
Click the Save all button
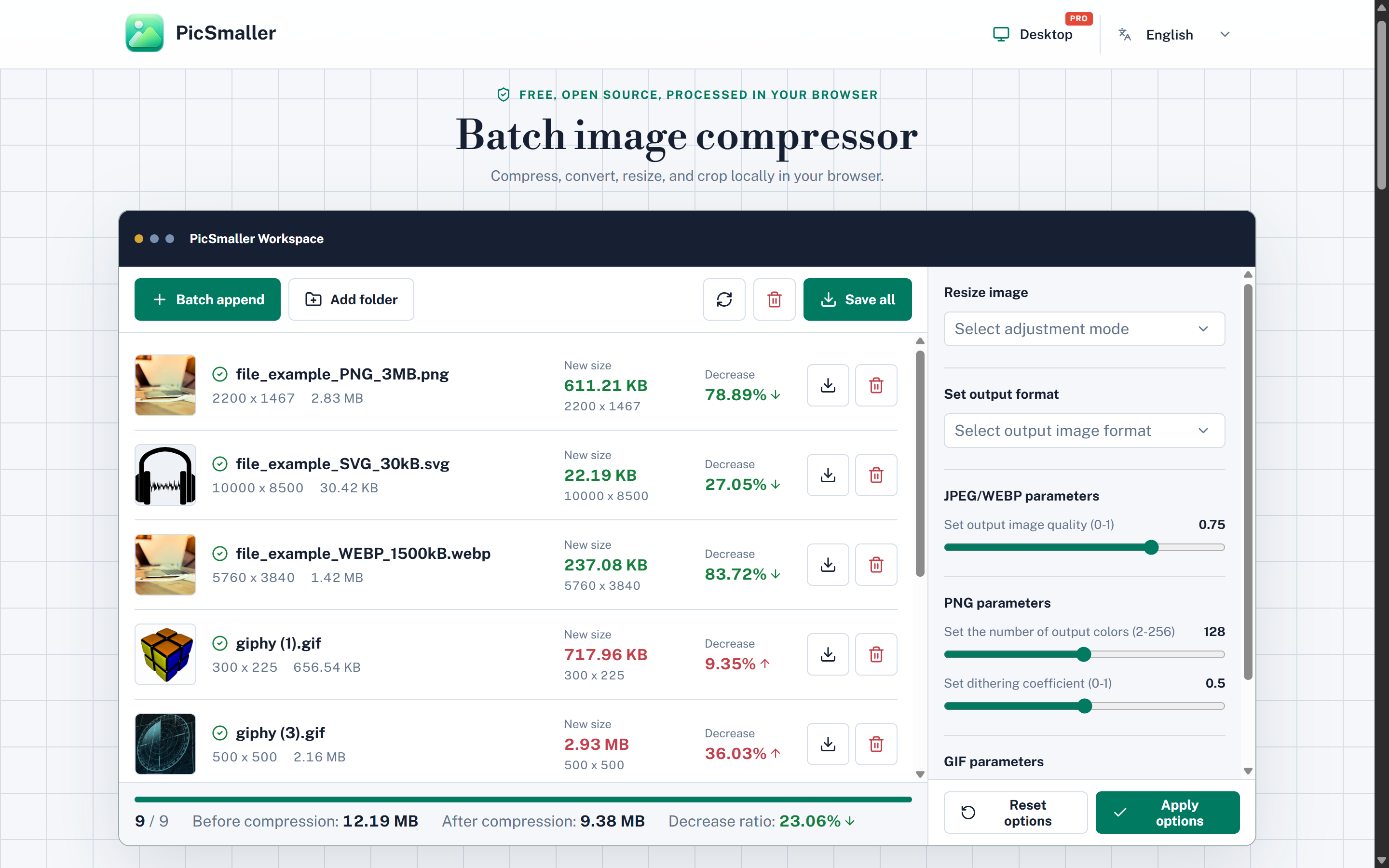(x=858, y=299)
